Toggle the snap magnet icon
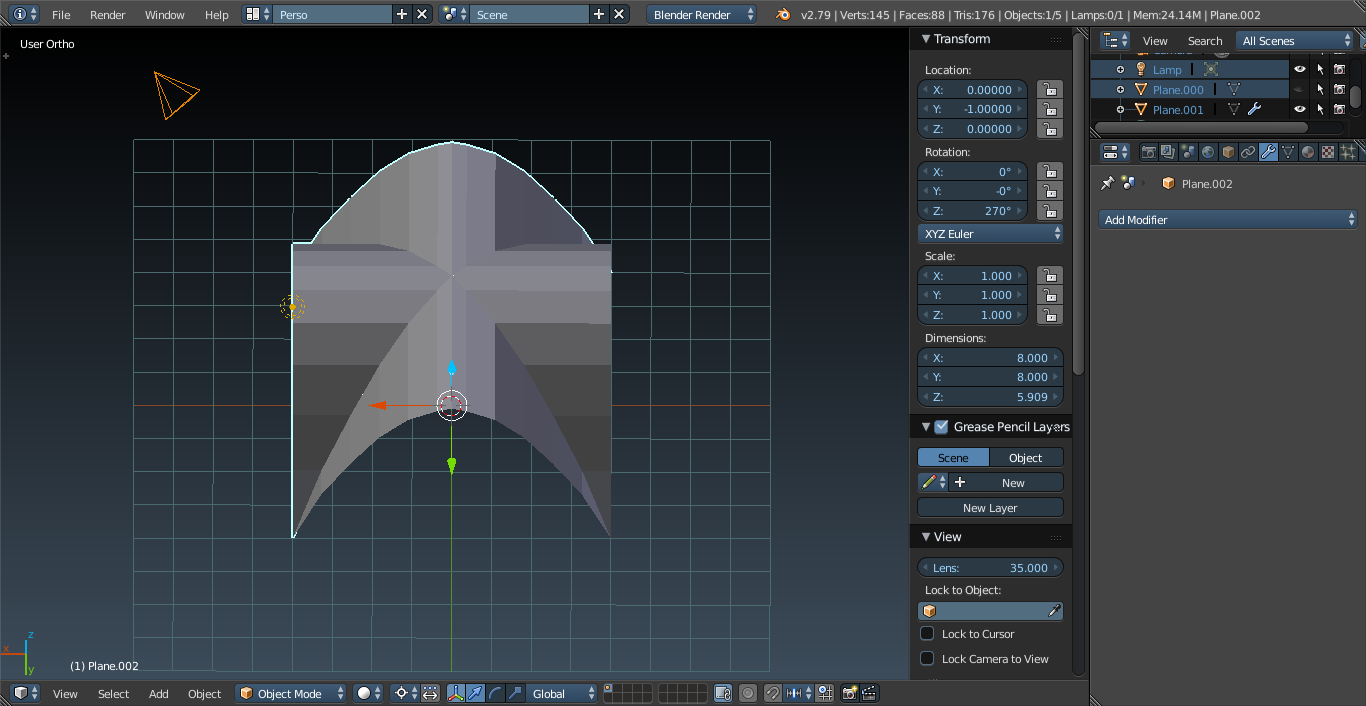The width and height of the screenshot is (1366, 706). (x=773, y=693)
